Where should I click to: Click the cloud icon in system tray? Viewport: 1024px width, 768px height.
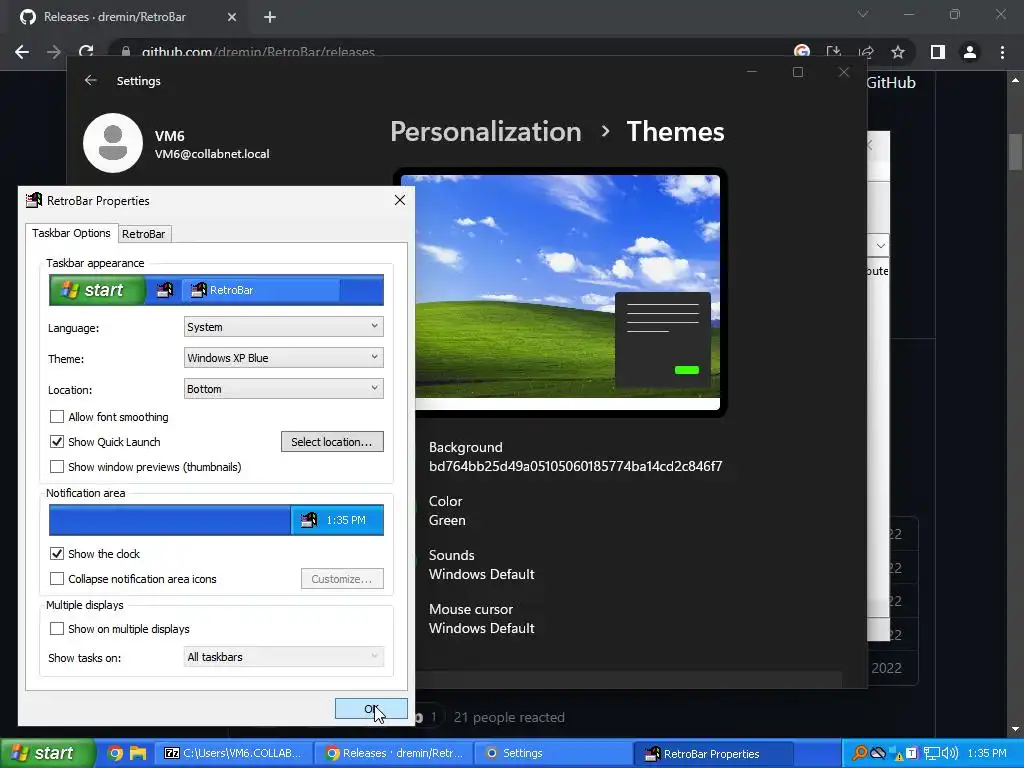click(878, 754)
